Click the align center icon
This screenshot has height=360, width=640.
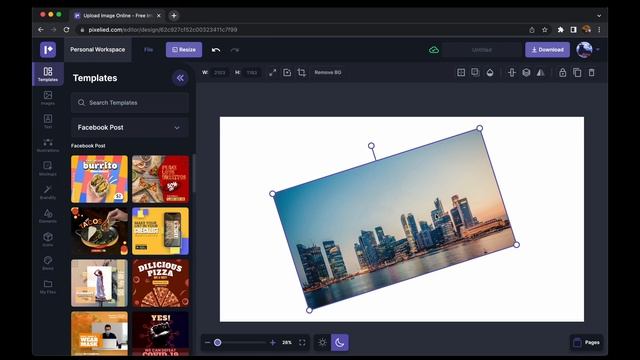pos(512,72)
